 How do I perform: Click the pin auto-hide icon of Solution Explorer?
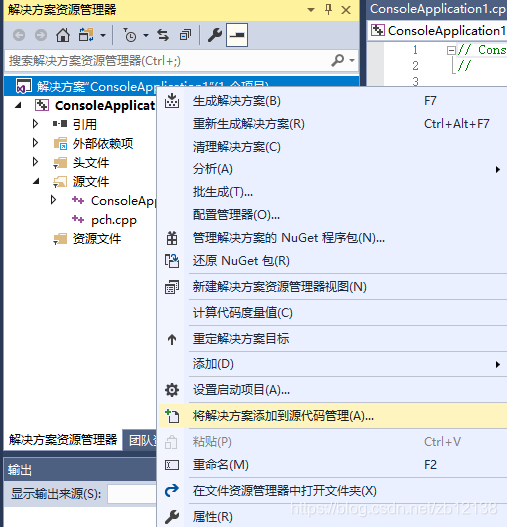click(x=329, y=10)
